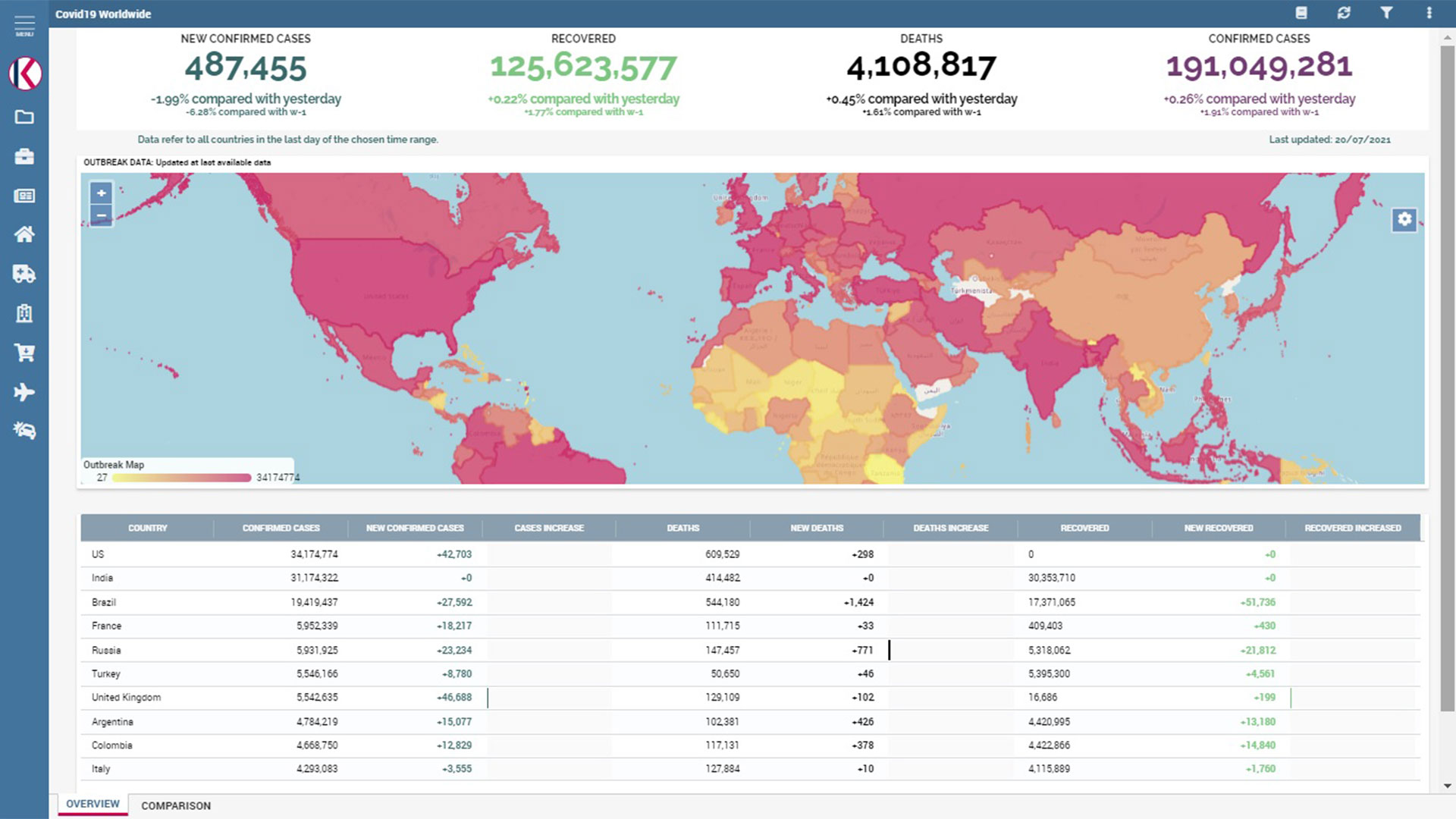Switch to the Overview tab
Screen dimensions: 1456x819
click(93, 804)
